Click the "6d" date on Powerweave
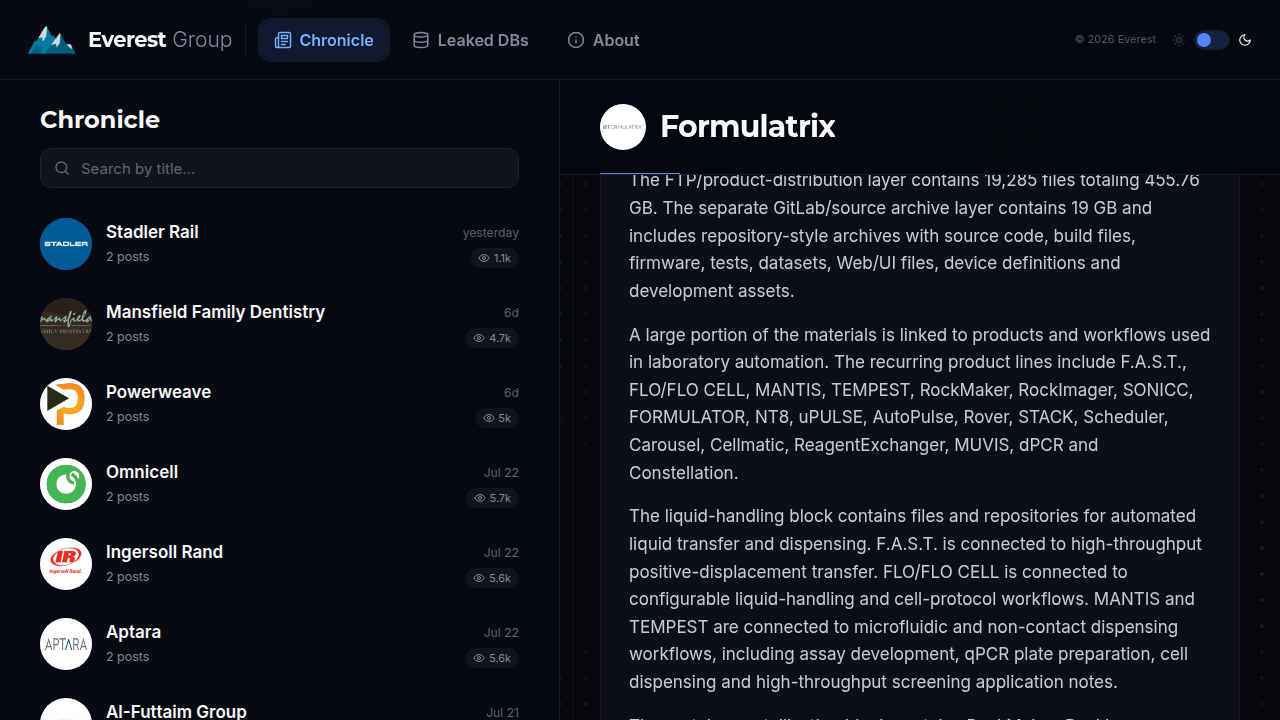The image size is (1280, 720). (511, 393)
